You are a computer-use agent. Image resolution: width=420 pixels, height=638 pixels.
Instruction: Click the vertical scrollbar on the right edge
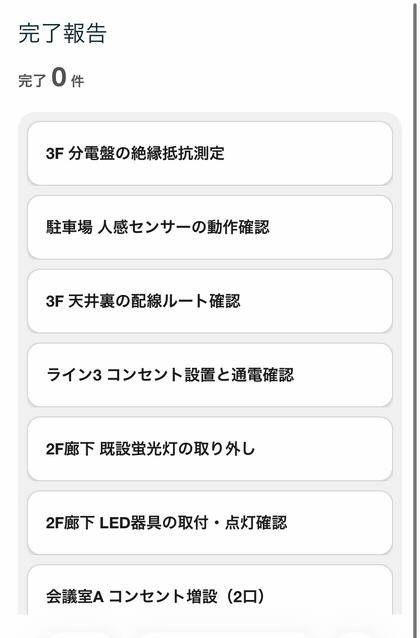point(414,319)
